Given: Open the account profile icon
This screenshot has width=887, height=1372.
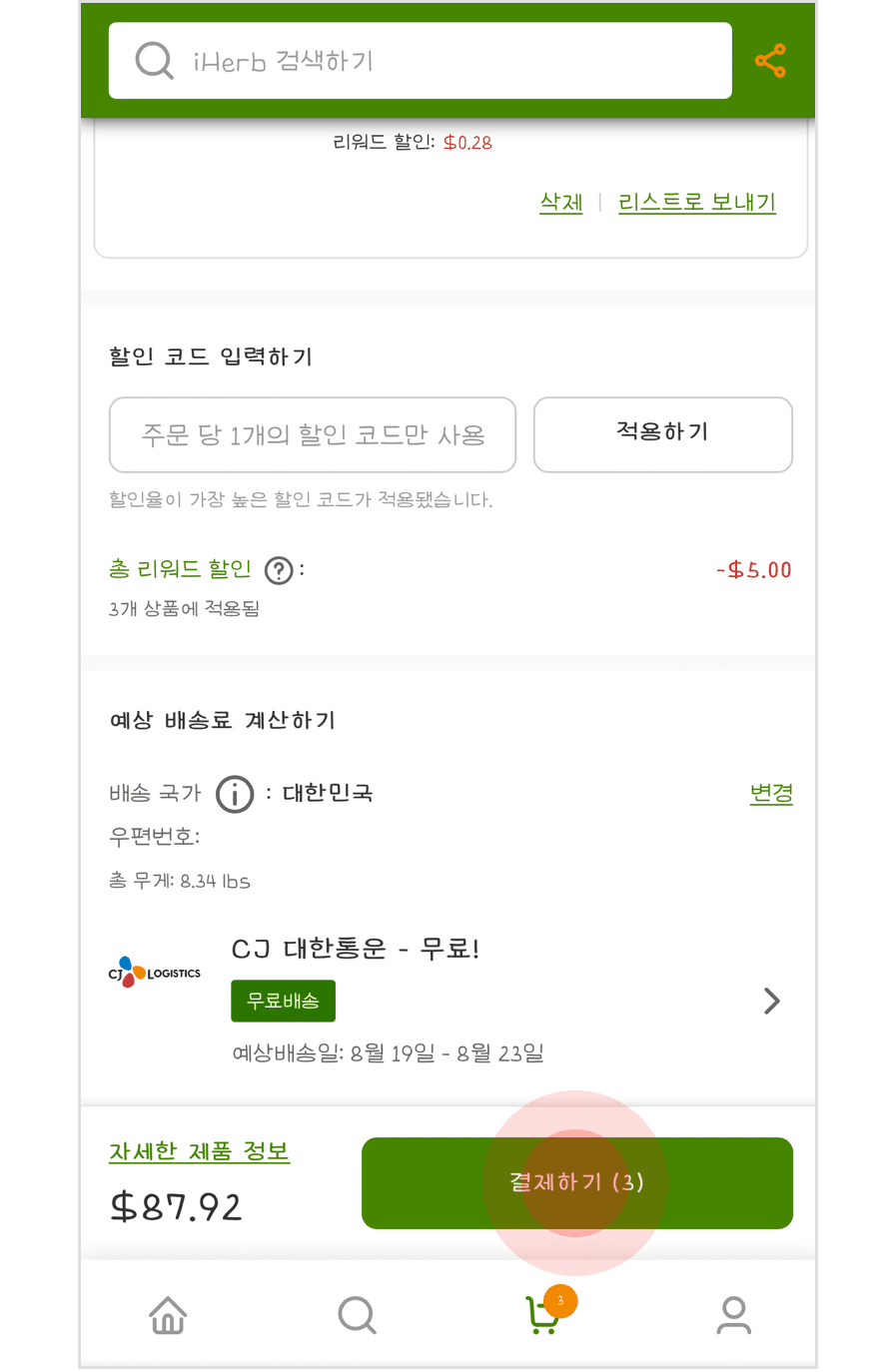Looking at the screenshot, I should point(733,1315).
